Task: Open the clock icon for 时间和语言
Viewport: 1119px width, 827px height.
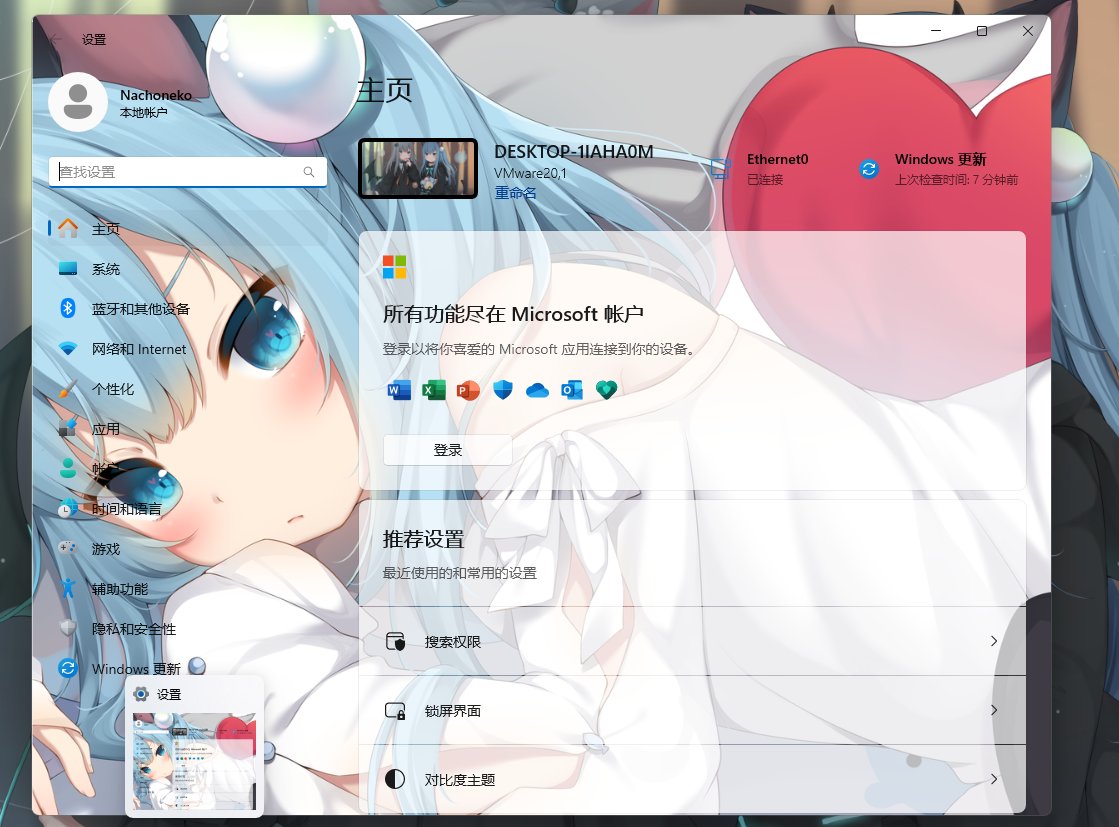Action: click(x=68, y=509)
